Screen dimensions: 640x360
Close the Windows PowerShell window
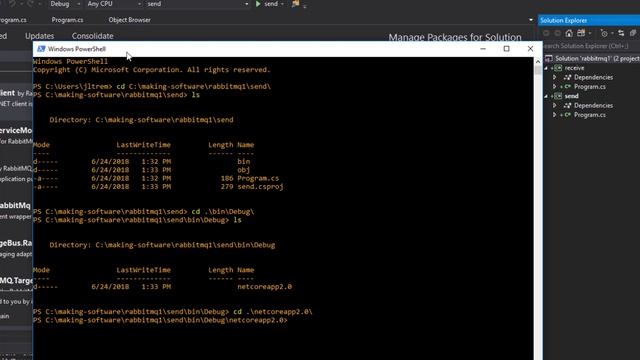(x=530, y=49)
